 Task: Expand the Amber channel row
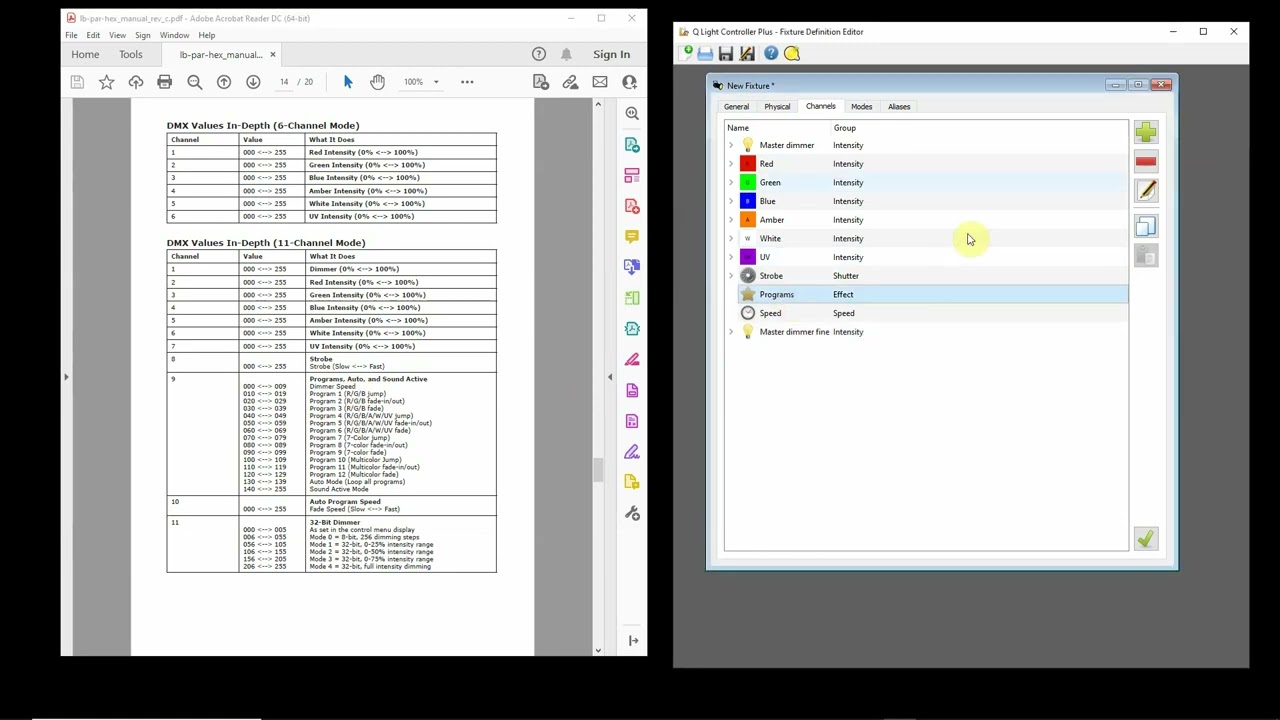tap(731, 220)
